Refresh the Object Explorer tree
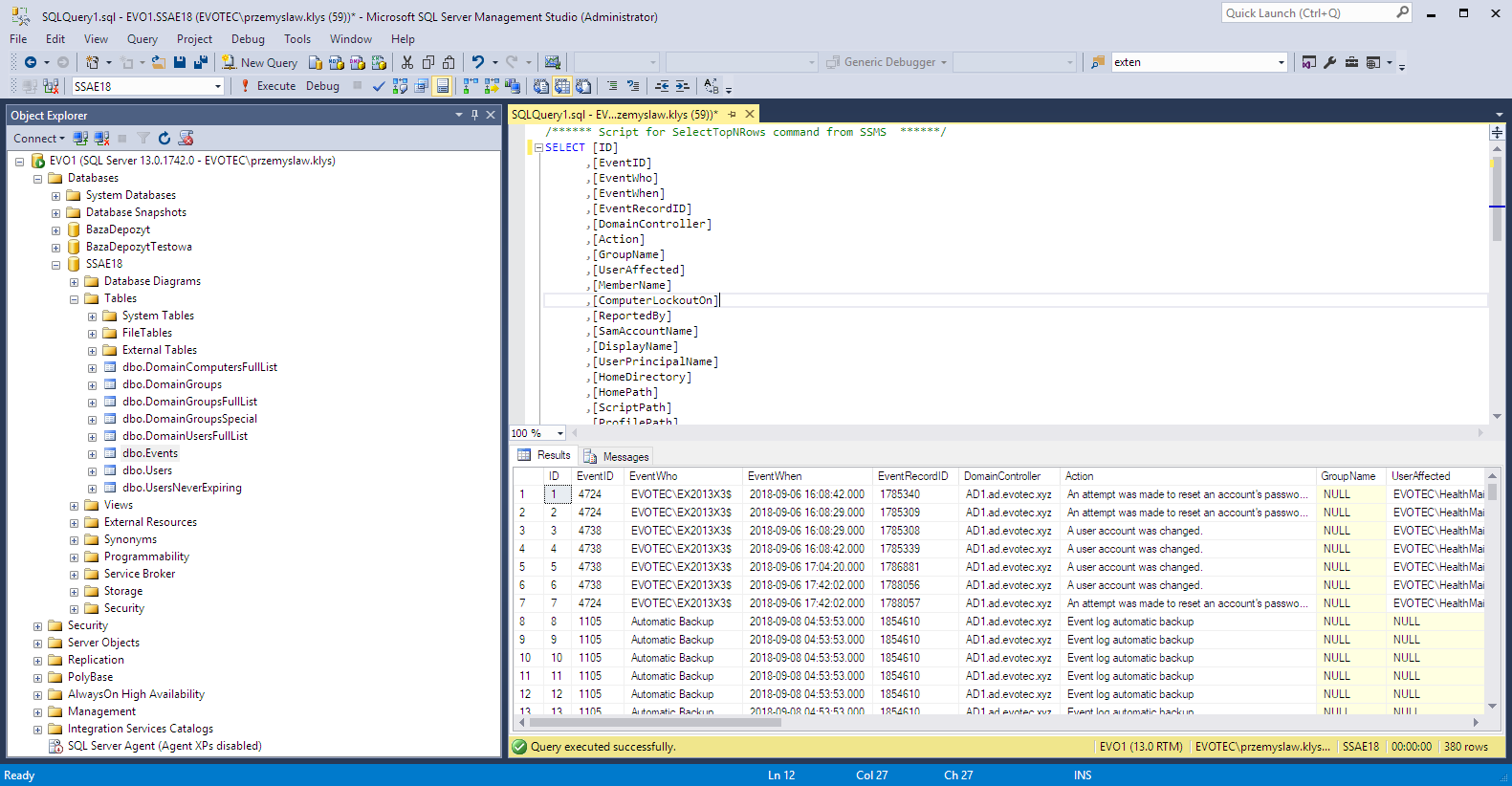1512x786 pixels. 164,139
